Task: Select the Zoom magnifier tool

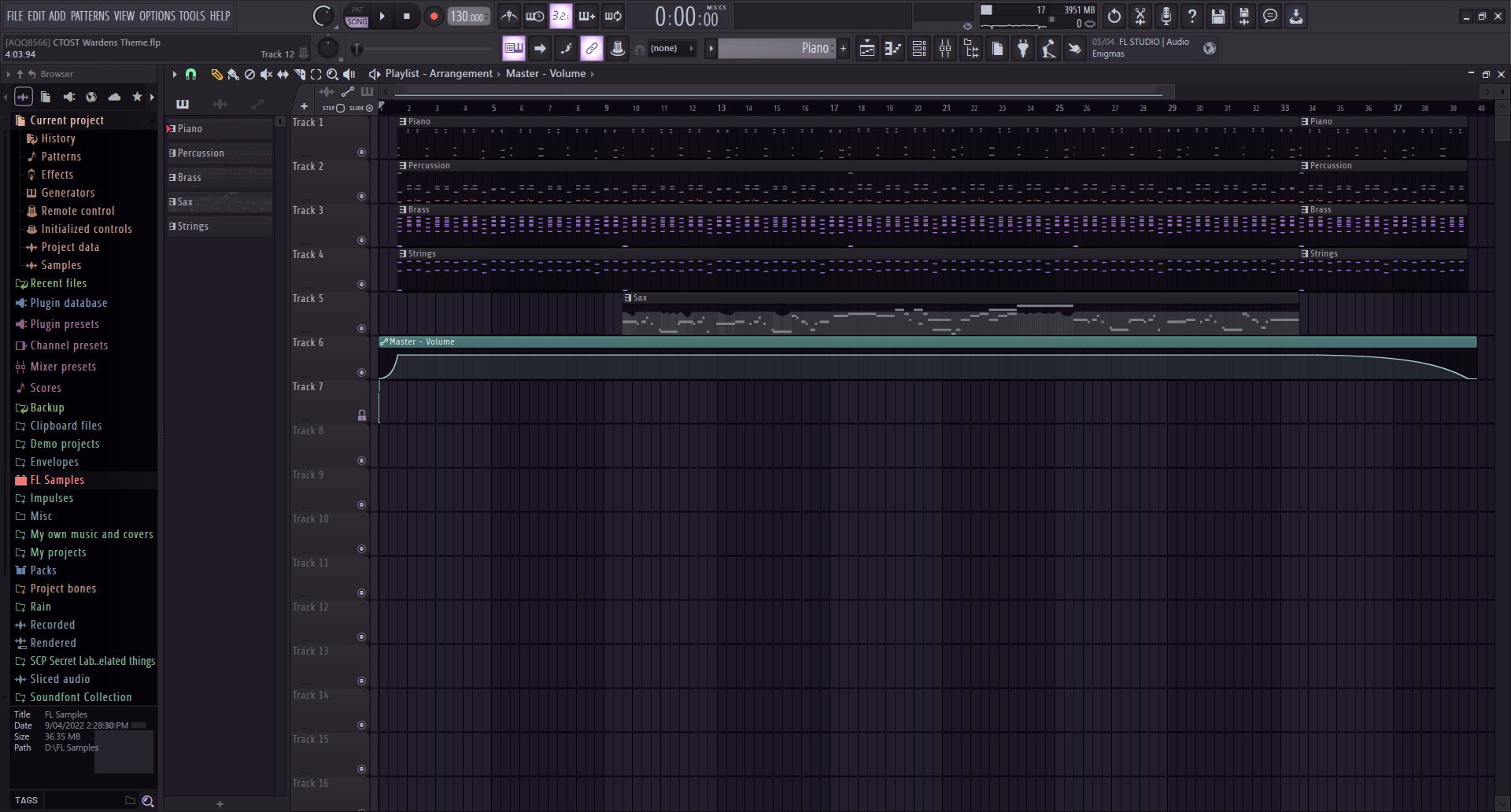Action: click(x=332, y=74)
